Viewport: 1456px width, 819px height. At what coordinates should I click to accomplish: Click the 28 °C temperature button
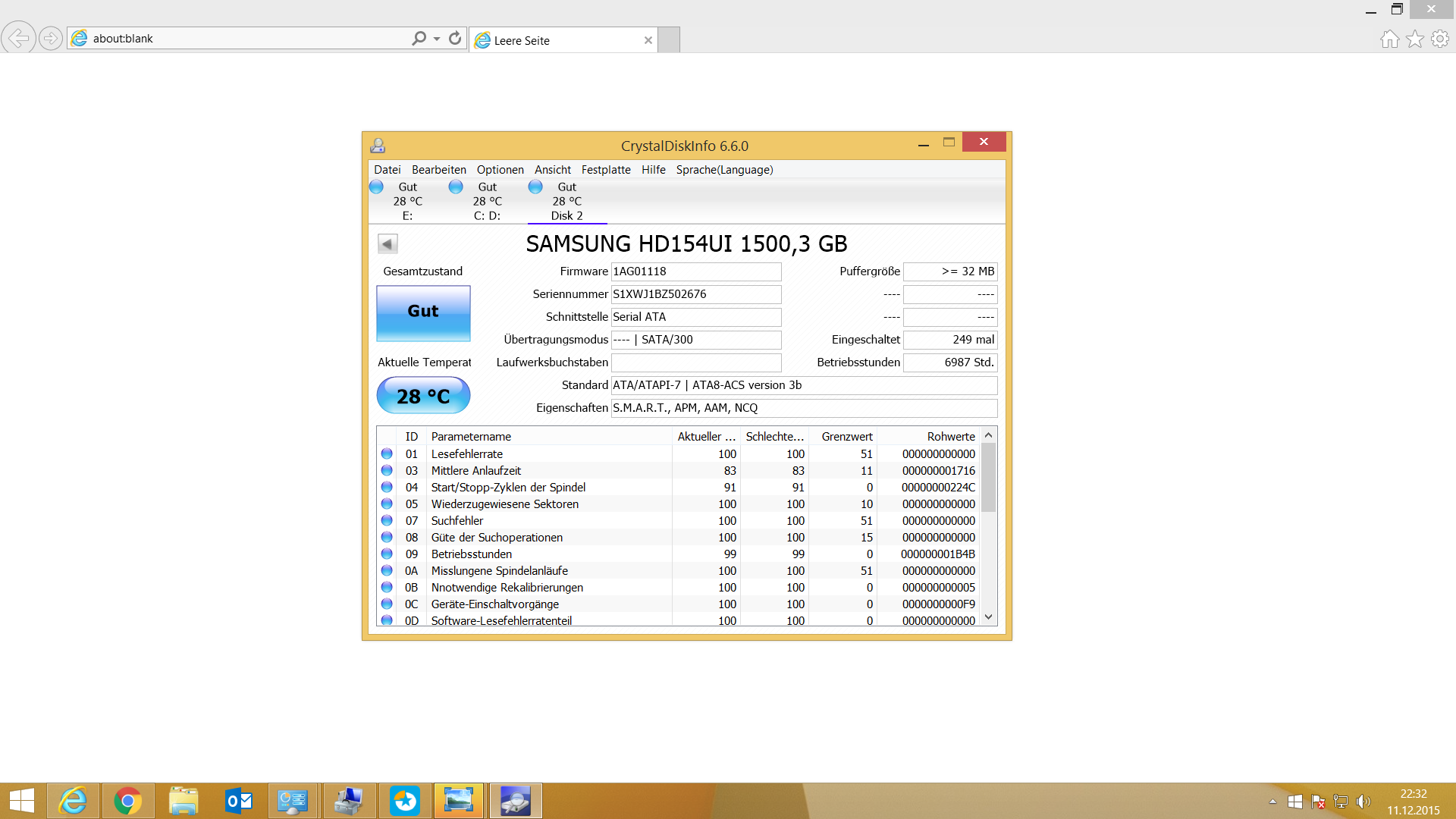tap(423, 396)
